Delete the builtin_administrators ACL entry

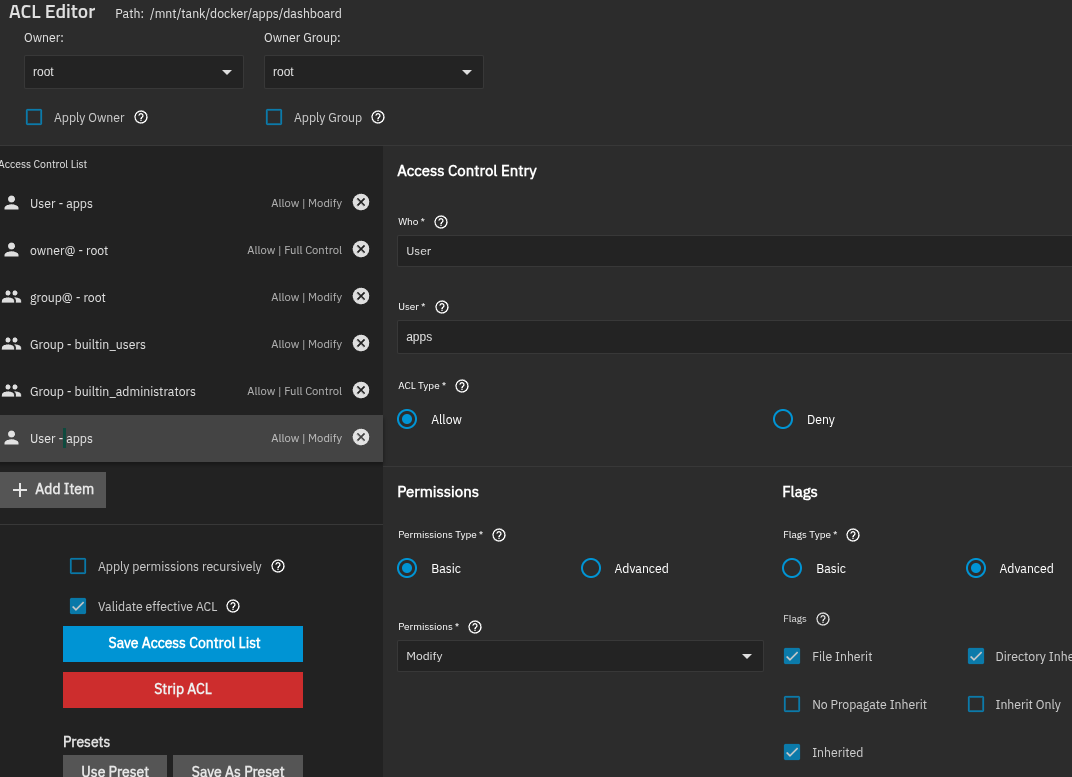tap(361, 391)
